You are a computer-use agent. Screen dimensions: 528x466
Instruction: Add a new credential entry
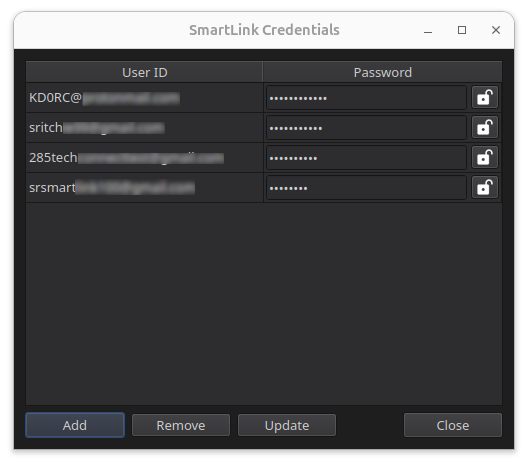pyautogui.click(x=75, y=425)
